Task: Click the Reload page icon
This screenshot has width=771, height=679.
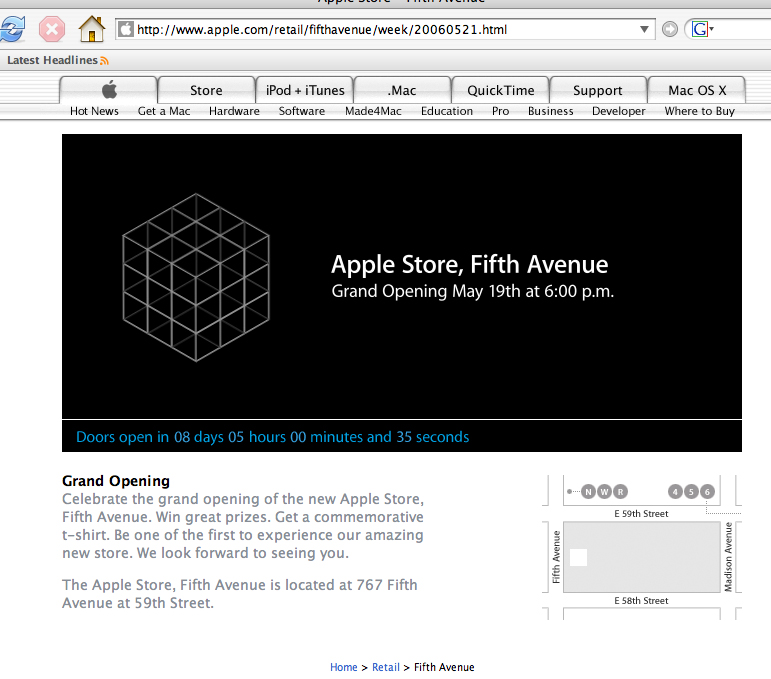Action: coord(12,29)
